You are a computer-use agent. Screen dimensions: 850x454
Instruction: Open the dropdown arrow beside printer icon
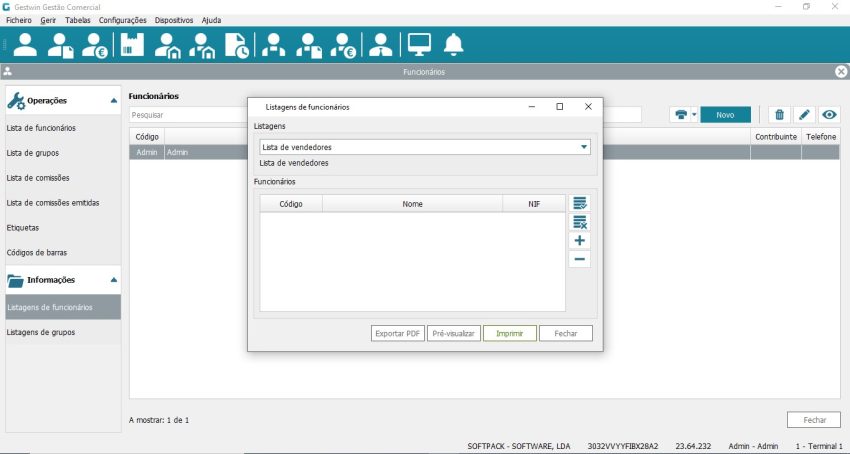[694, 115]
